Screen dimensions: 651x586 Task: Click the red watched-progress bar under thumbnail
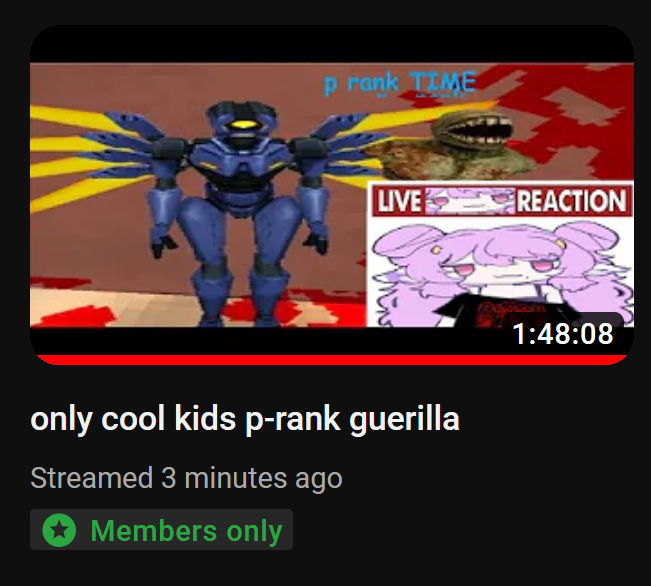coord(332,360)
